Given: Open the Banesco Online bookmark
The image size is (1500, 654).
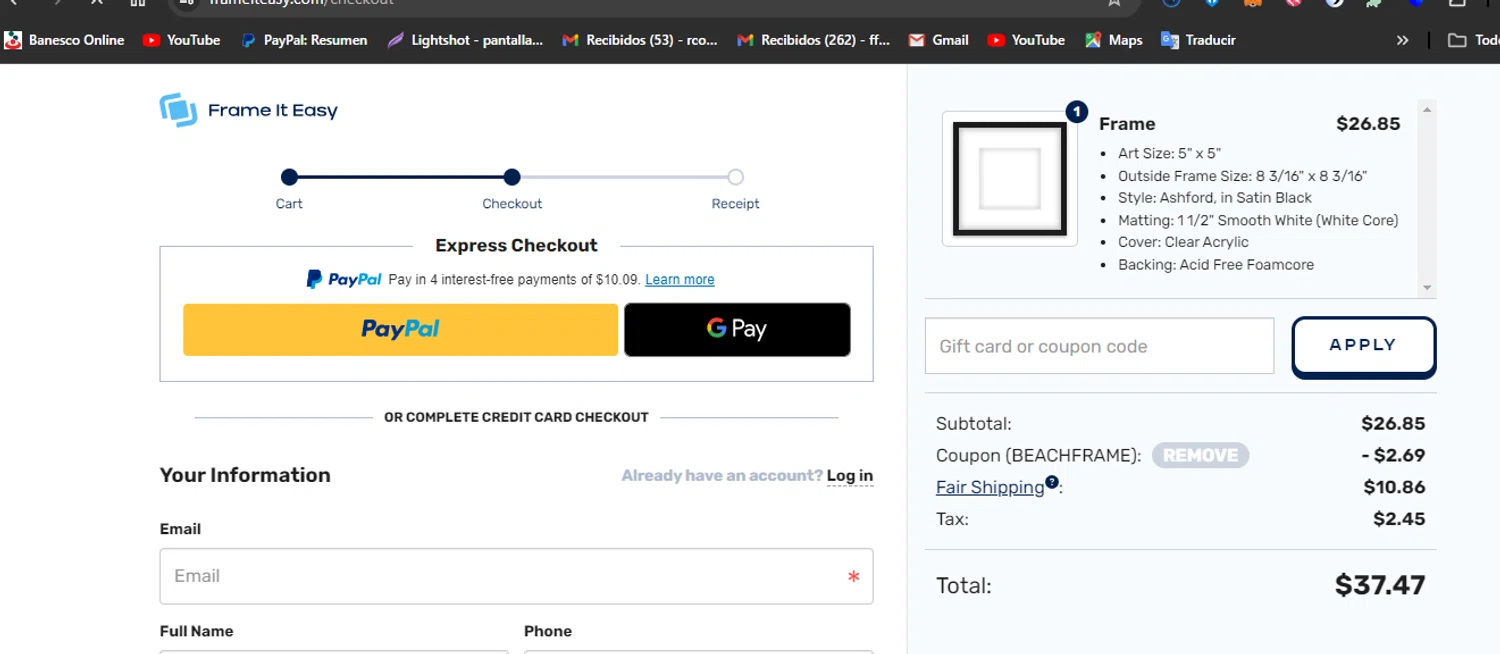Looking at the screenshot, I should [x=65, y=40].
